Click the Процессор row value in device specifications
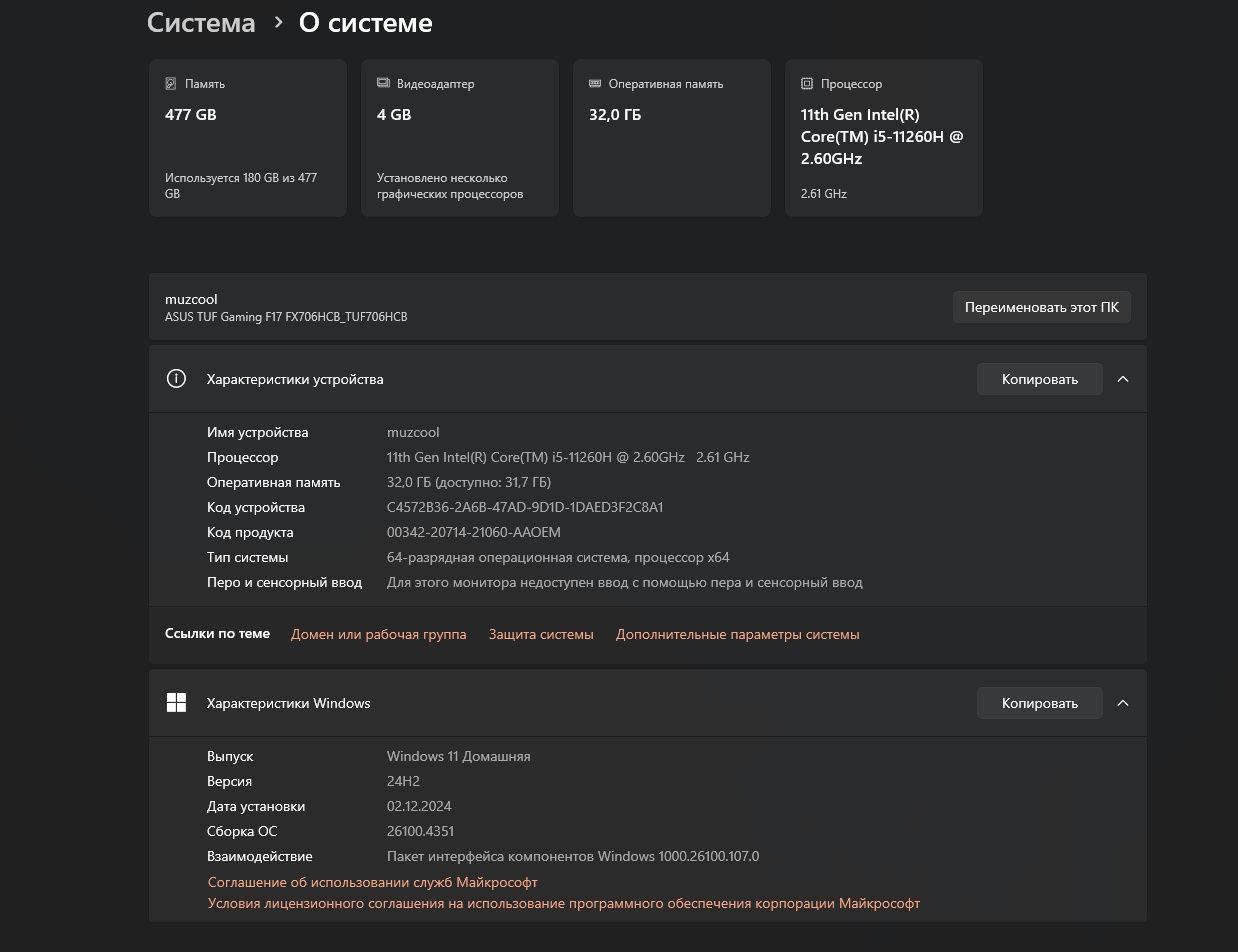 pyautogui.click(x=568, y=457)
